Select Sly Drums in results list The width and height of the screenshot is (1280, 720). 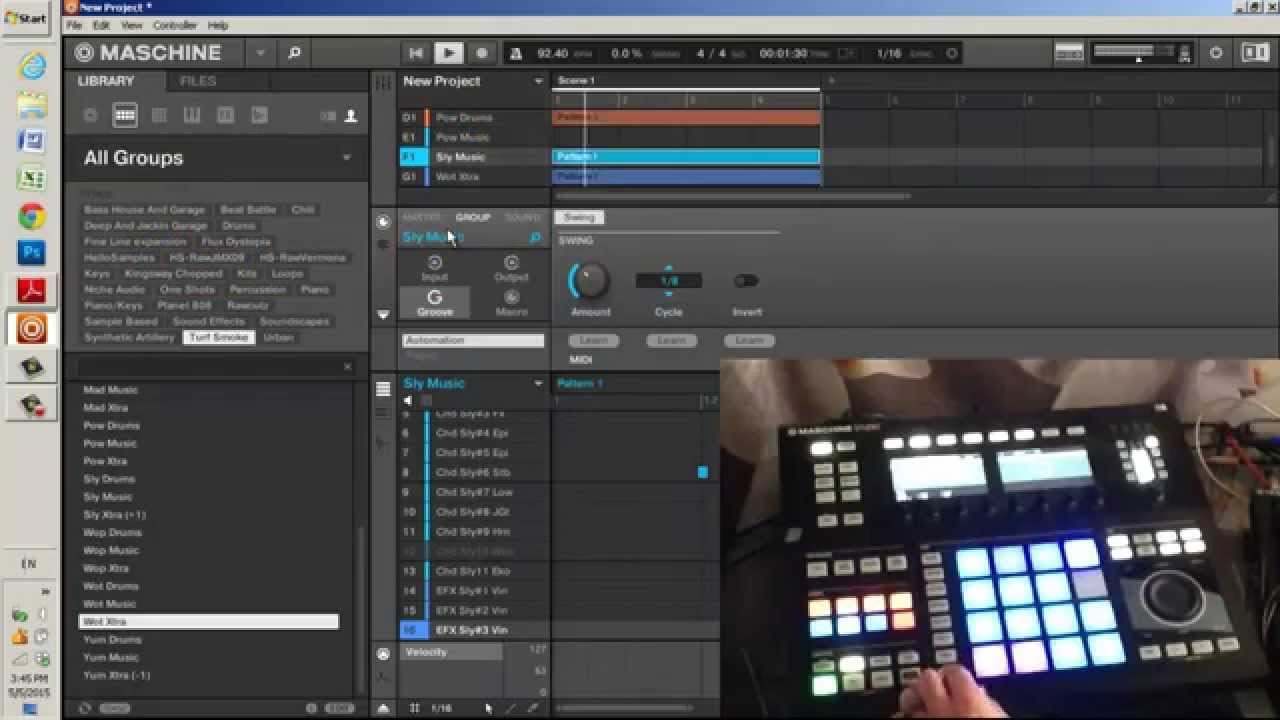tap(209, 479)
